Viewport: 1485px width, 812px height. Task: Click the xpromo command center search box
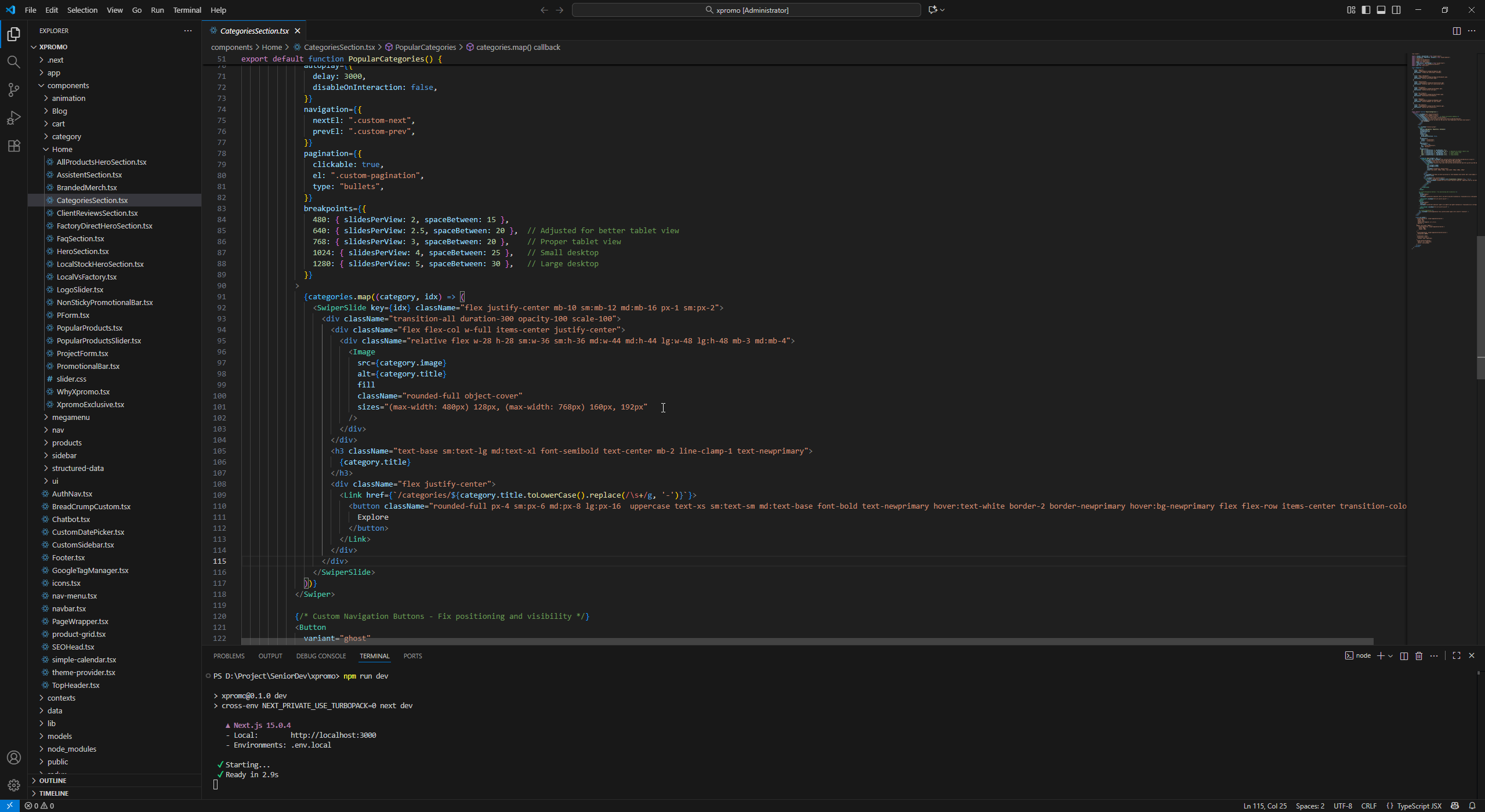coord(746,10)
